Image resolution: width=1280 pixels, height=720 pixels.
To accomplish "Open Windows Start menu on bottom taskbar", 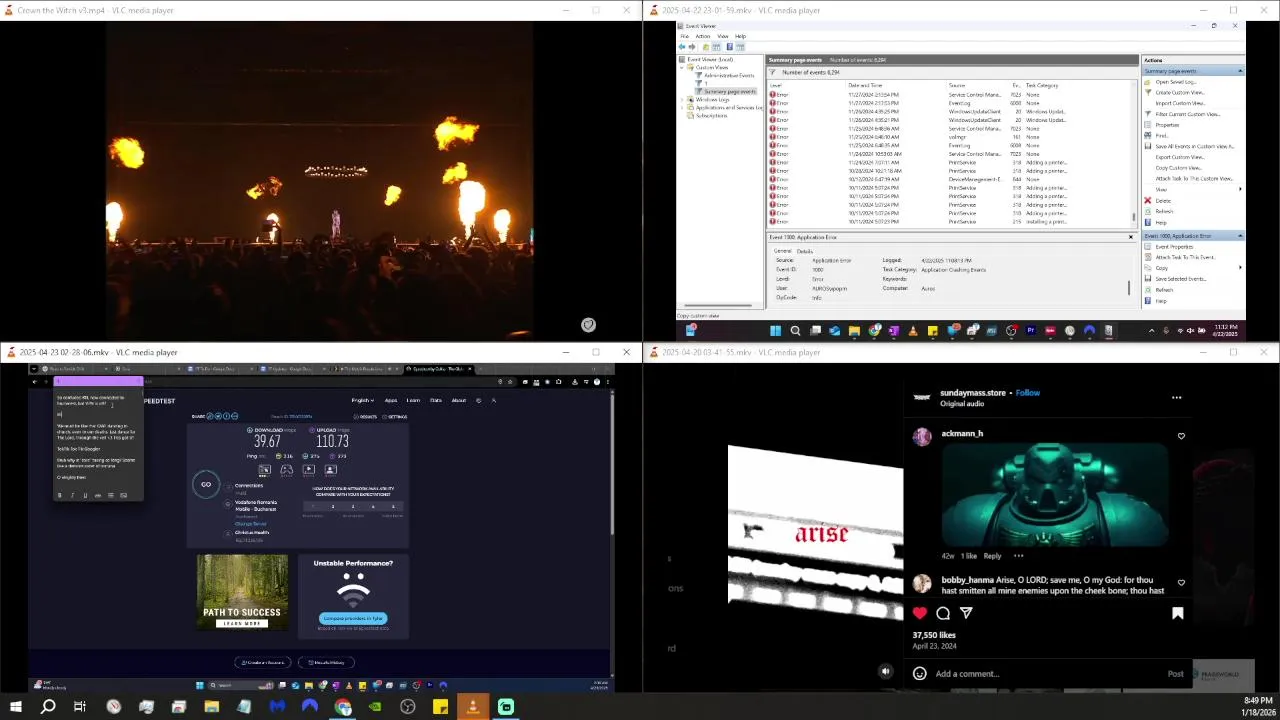I will (x=15, y=707).
